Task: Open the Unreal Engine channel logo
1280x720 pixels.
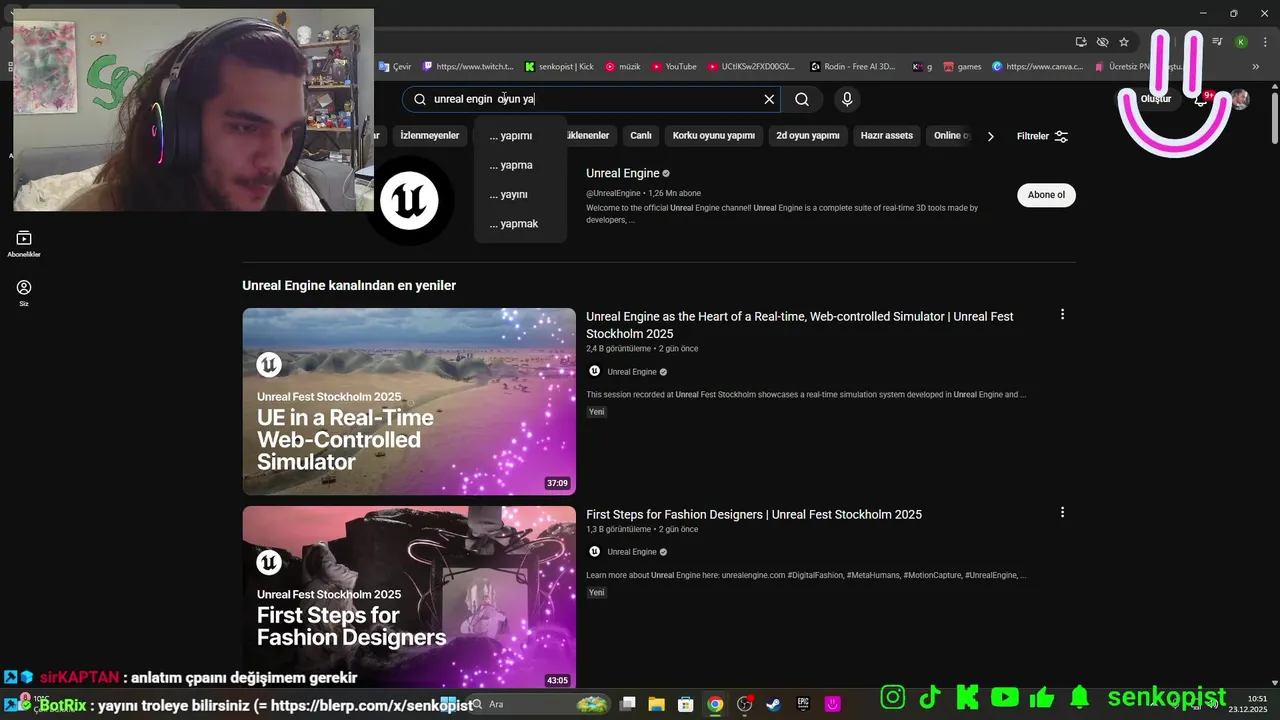Action: pyautogui.click(x=409, y=201)
